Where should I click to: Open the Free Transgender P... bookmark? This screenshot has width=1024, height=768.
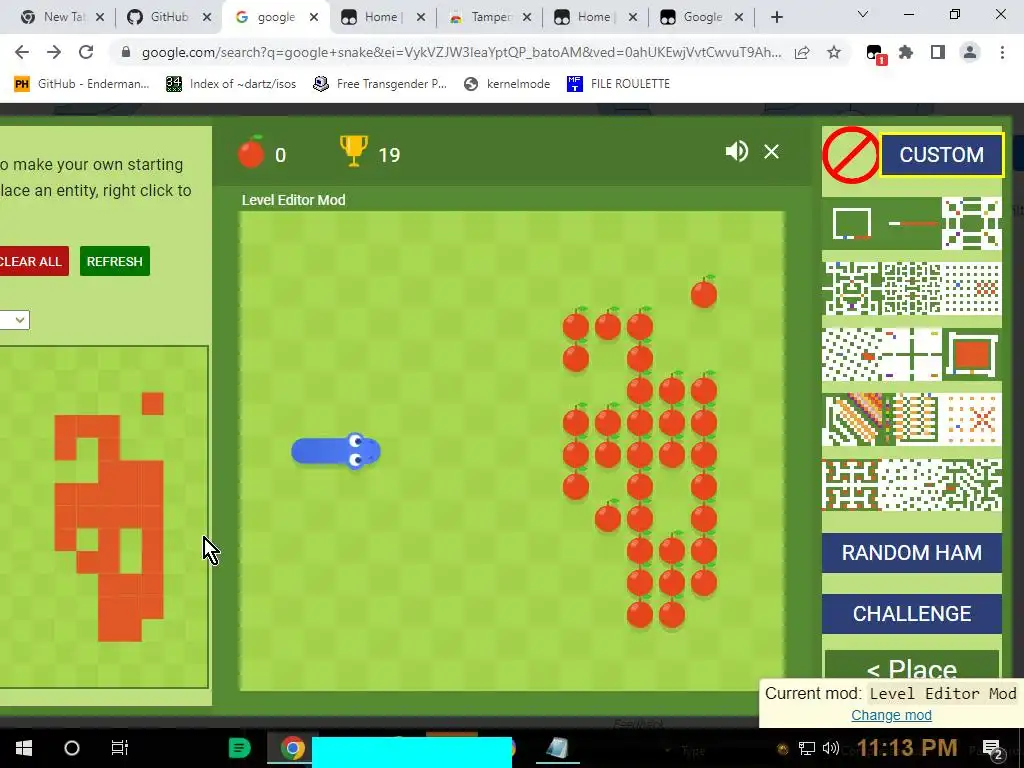pyautogui.click(x=379, y=84)
